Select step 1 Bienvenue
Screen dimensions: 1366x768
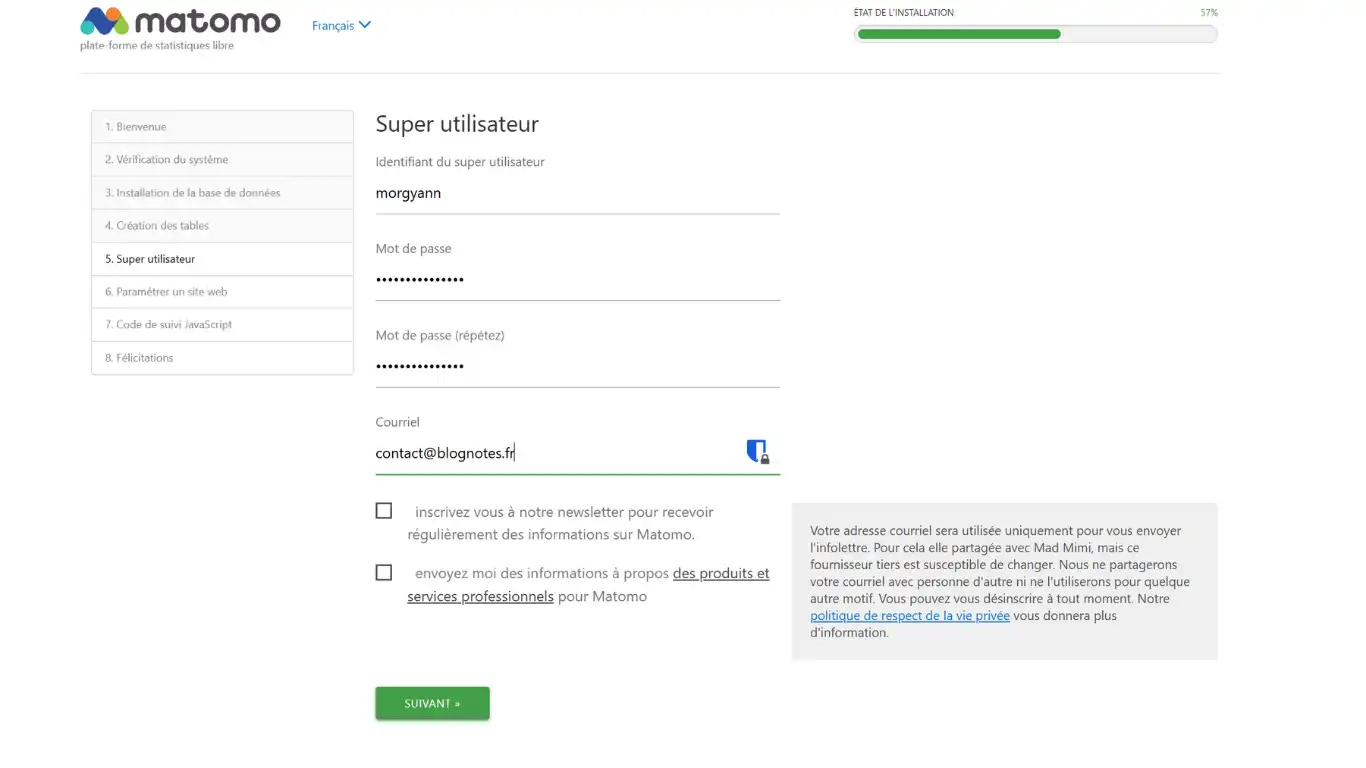(x=222, y=127)
